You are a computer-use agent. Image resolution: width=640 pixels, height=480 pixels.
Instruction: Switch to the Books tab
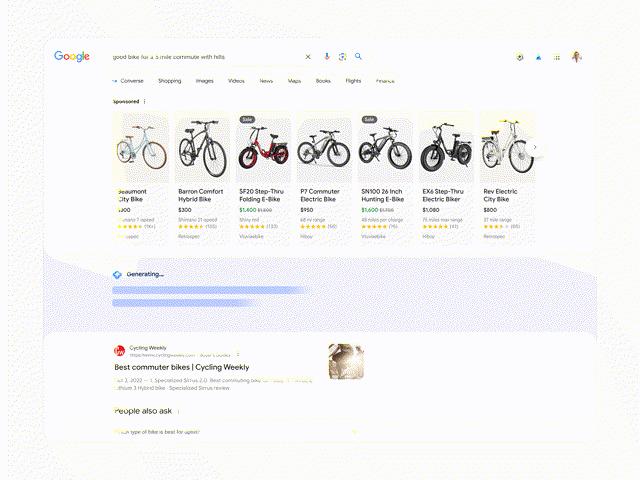[323, 81]
